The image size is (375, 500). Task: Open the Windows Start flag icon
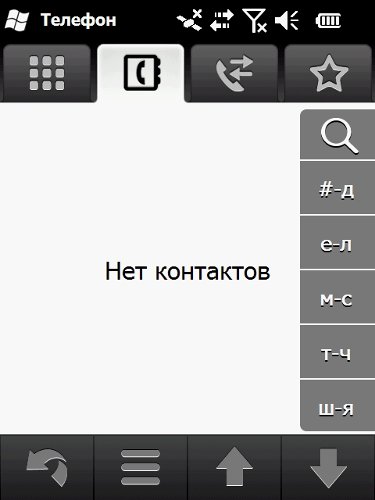[17, 20]
